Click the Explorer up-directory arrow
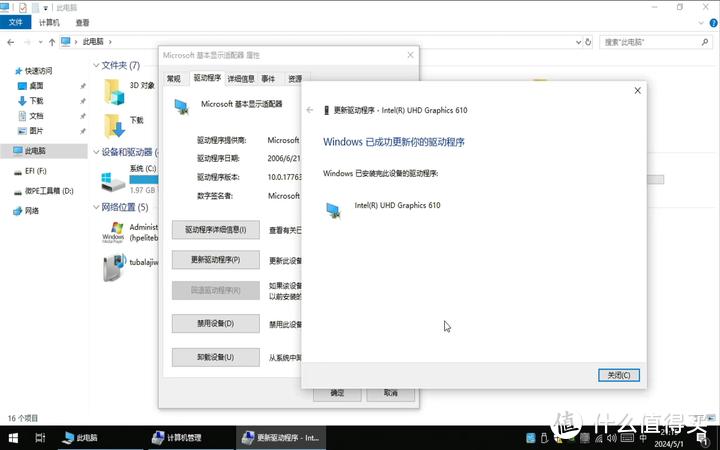The height and width of the screenshot is (450, 720). 50,42
